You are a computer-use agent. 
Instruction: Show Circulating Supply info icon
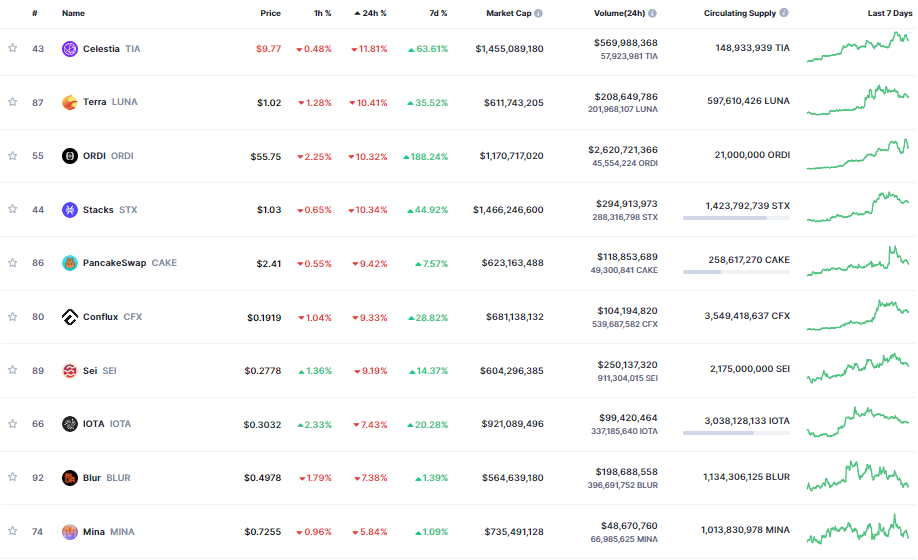[784, 12]
